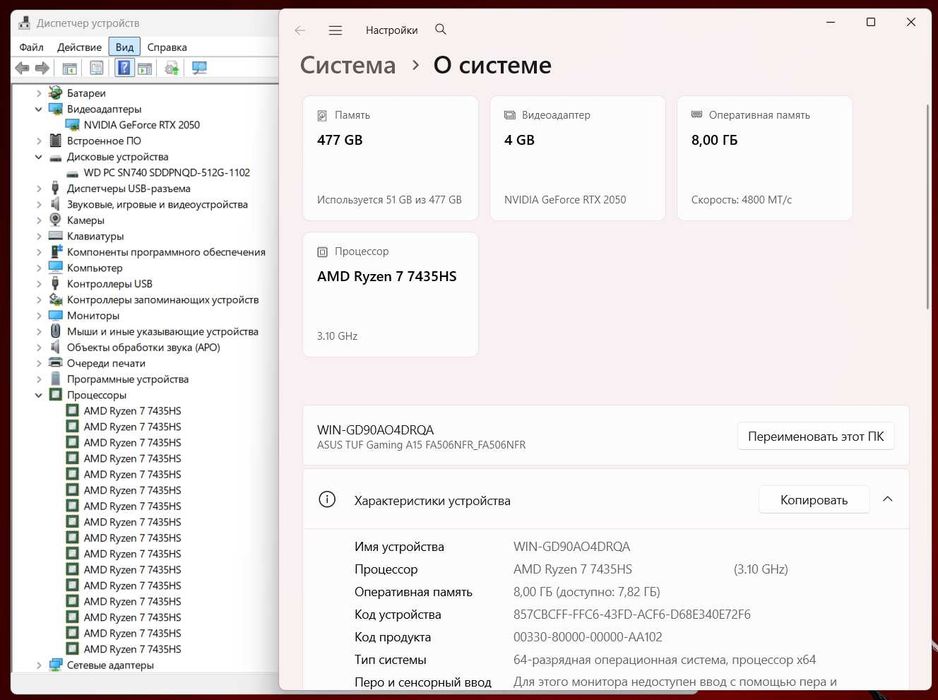Click Scan for hardware changes monitor icon
Screen dimensions: 938x700
199,68
